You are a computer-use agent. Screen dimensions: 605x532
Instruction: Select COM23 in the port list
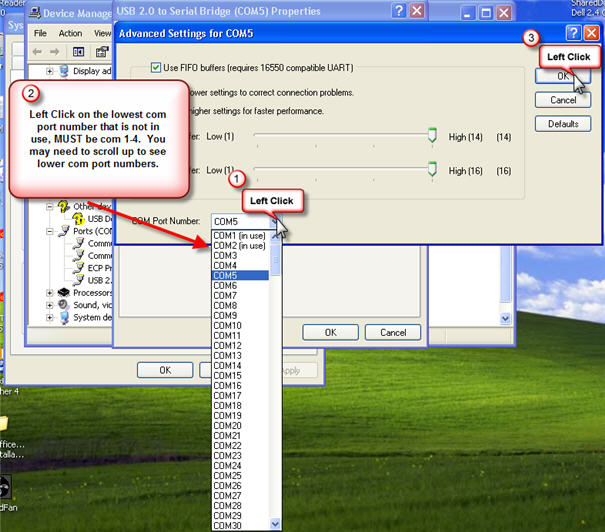(241, 456)
